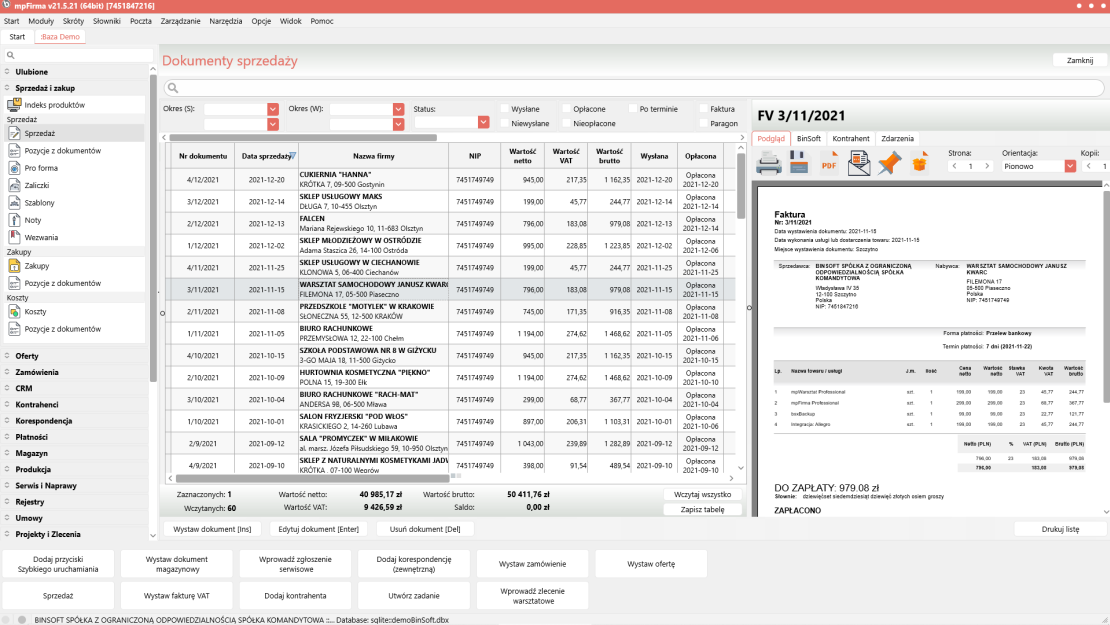This screenshot has width=1110, height=625.
Task: Decrease the Kopii copies count
Action: tap(1089, 166)
